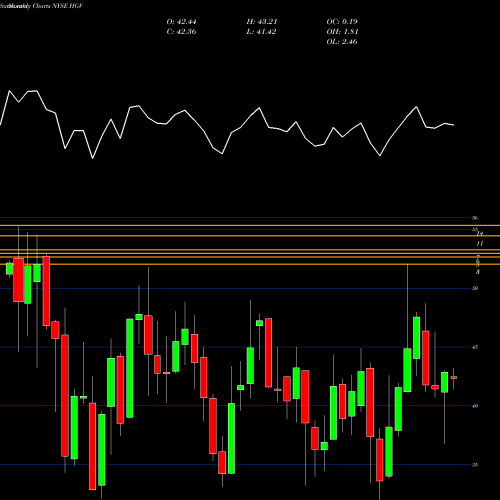The height and width of the screenshot is (500, 500).
Task: Click the 'OC: 0.19' reading
Action: [342, 22]
